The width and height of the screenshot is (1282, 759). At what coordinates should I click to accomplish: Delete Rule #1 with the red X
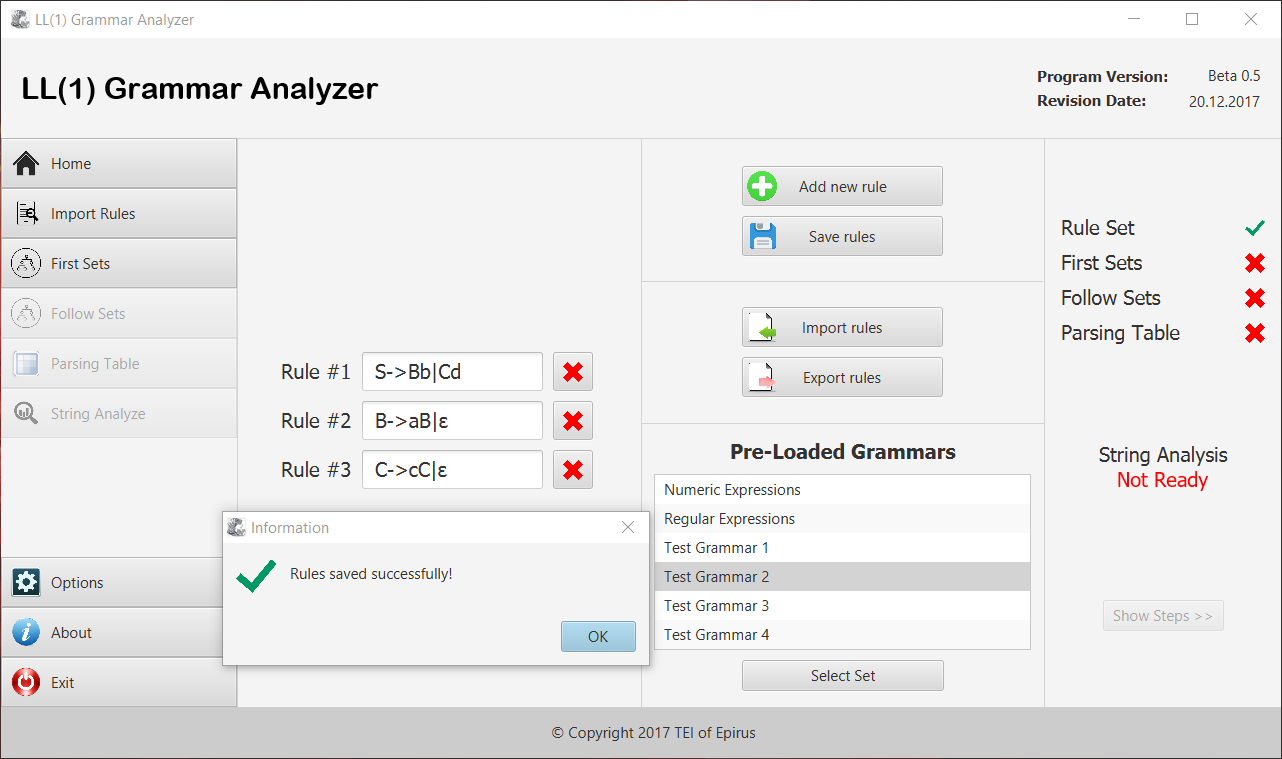pos(573,372)
